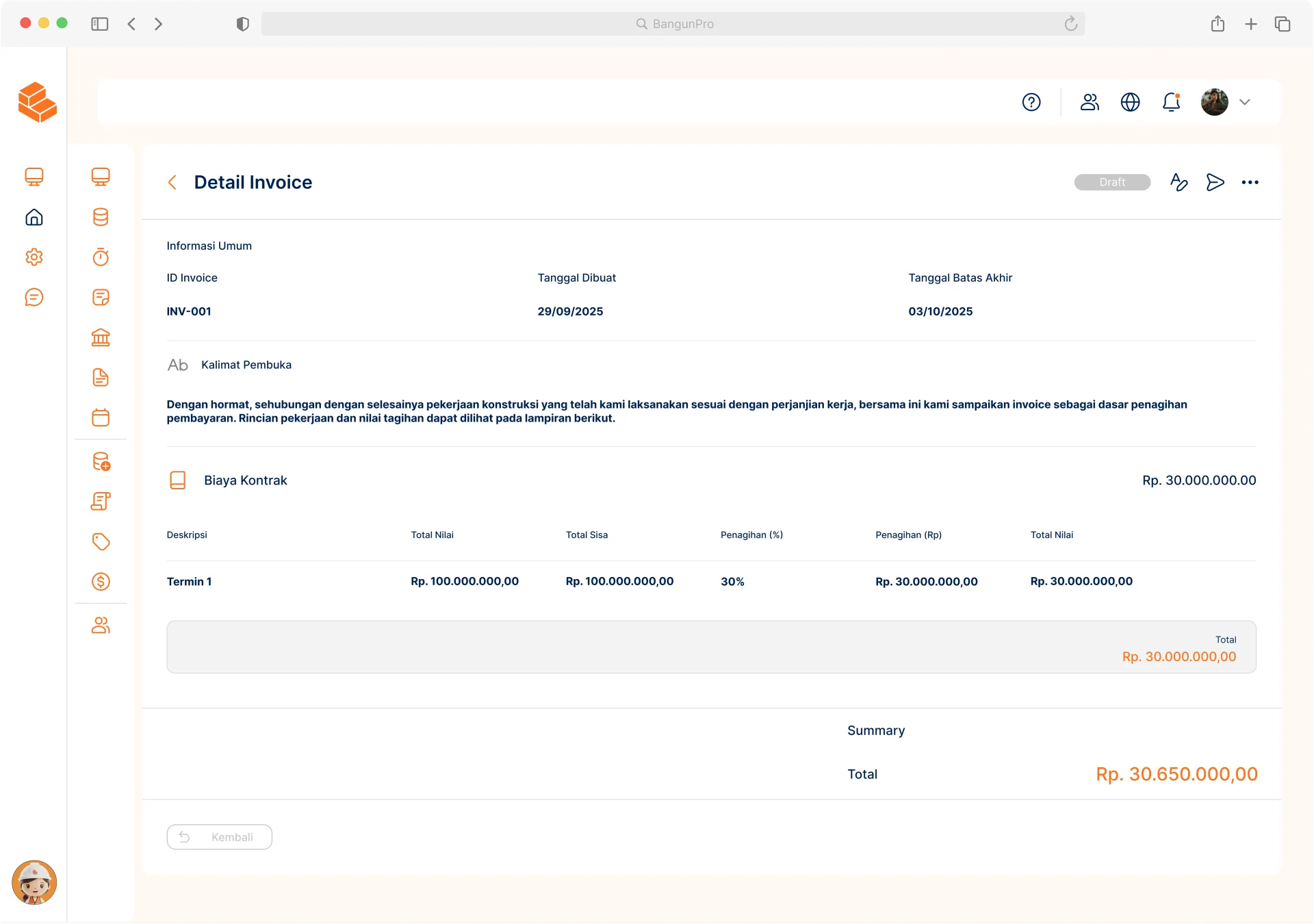This screenshot has height=924, width=1314.
Task: Click the Kalimat Pembuka text section
Action: 246,364
